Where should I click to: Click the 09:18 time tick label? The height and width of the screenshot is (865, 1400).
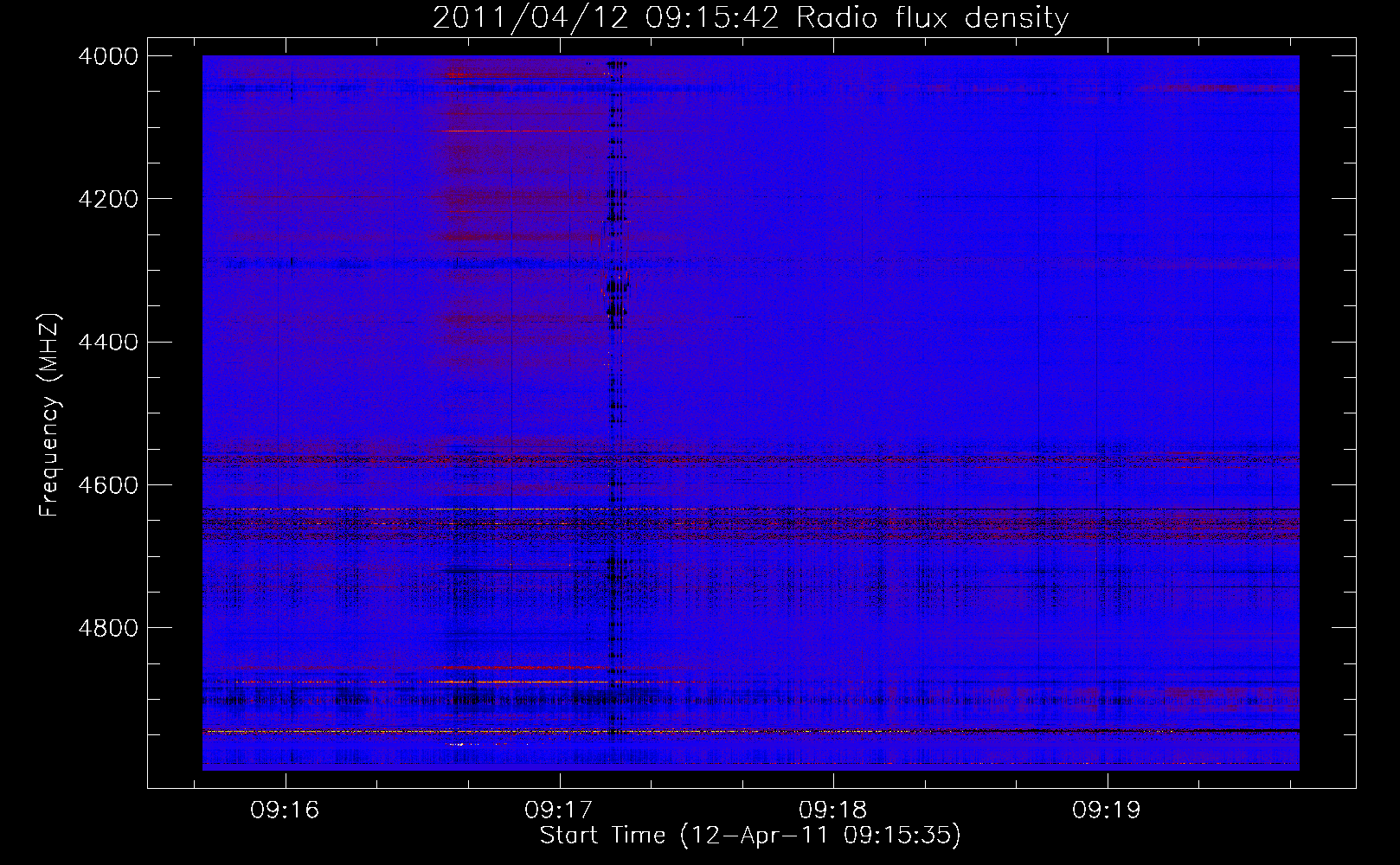coord(833,810)
